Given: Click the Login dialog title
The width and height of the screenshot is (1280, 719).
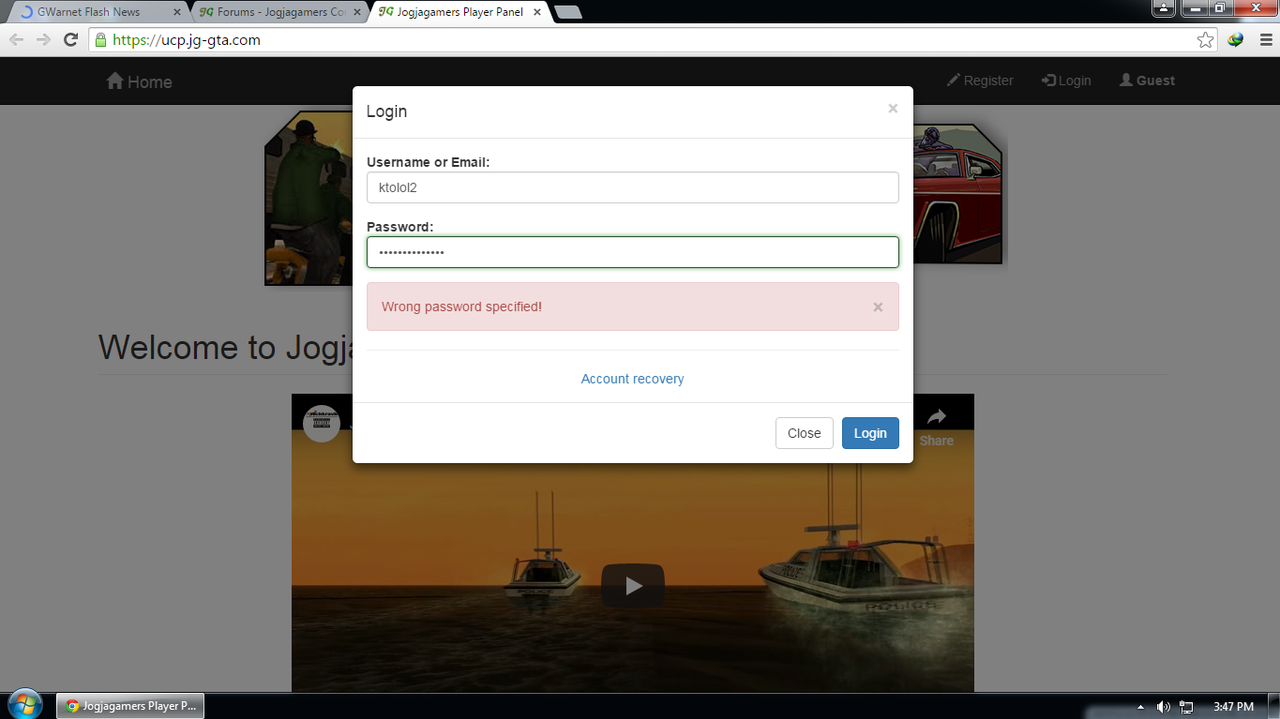Looking at the screenshot, I should click(387, 111).
